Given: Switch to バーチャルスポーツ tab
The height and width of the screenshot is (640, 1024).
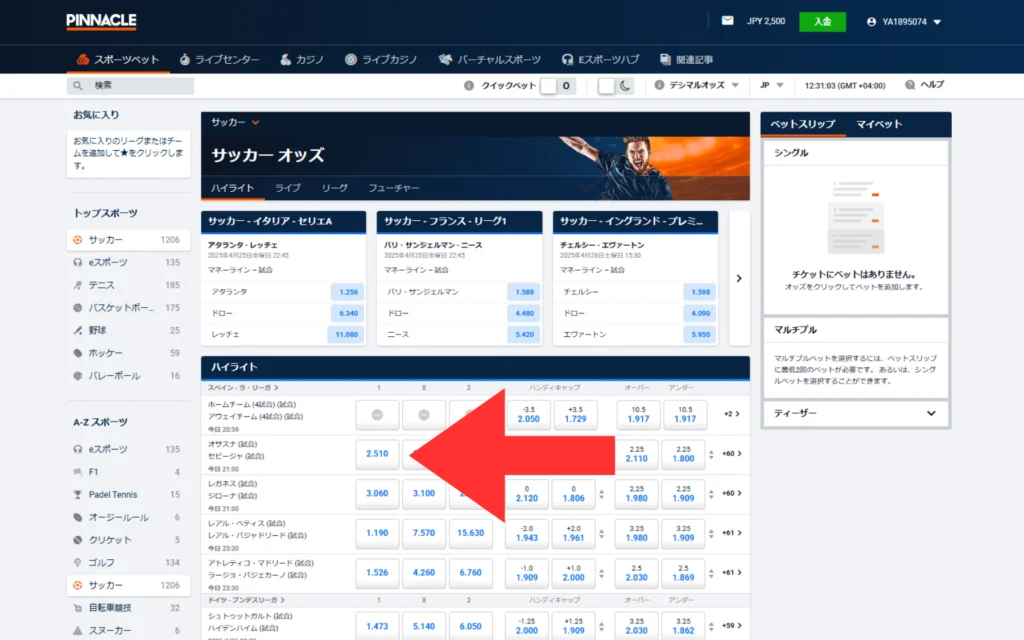Looking at the screenshot, I should (x=490, y=59).
